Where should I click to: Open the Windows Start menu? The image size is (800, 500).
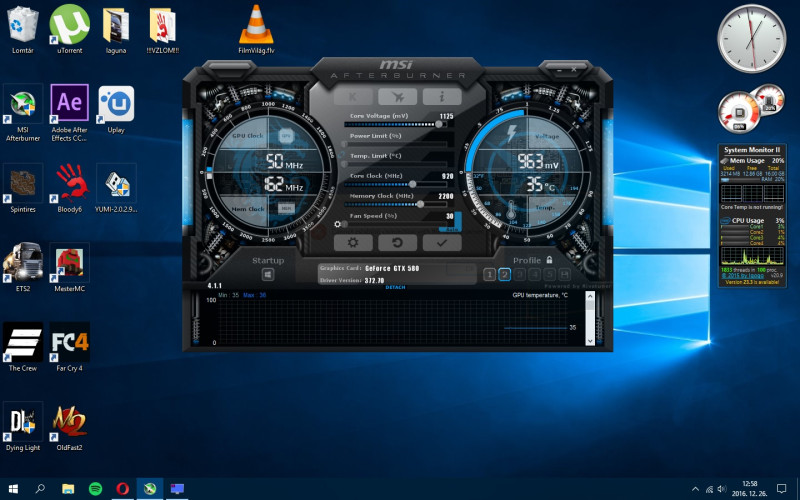coord(13,489)
